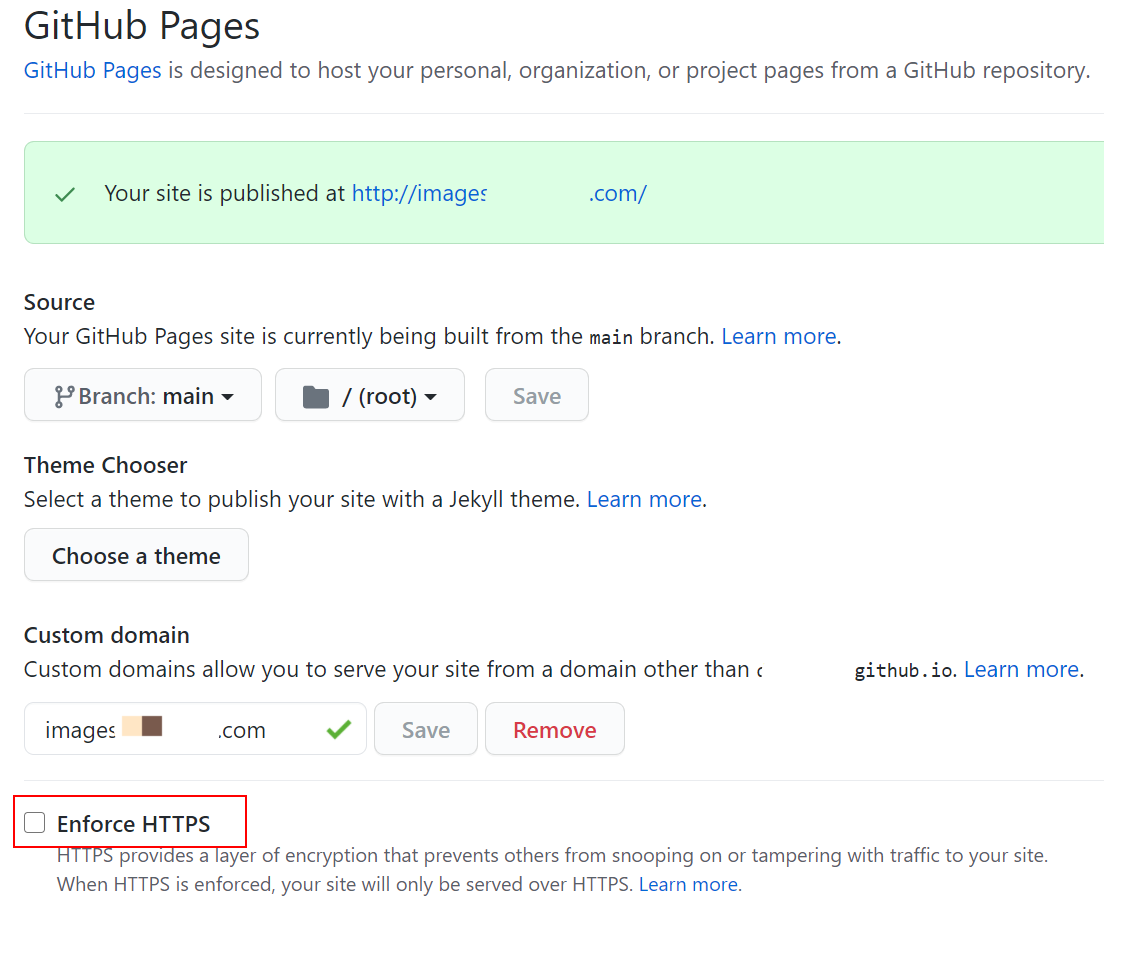Click the git branch icon
The image size is (1128, 954).
(x=63, y=396)
